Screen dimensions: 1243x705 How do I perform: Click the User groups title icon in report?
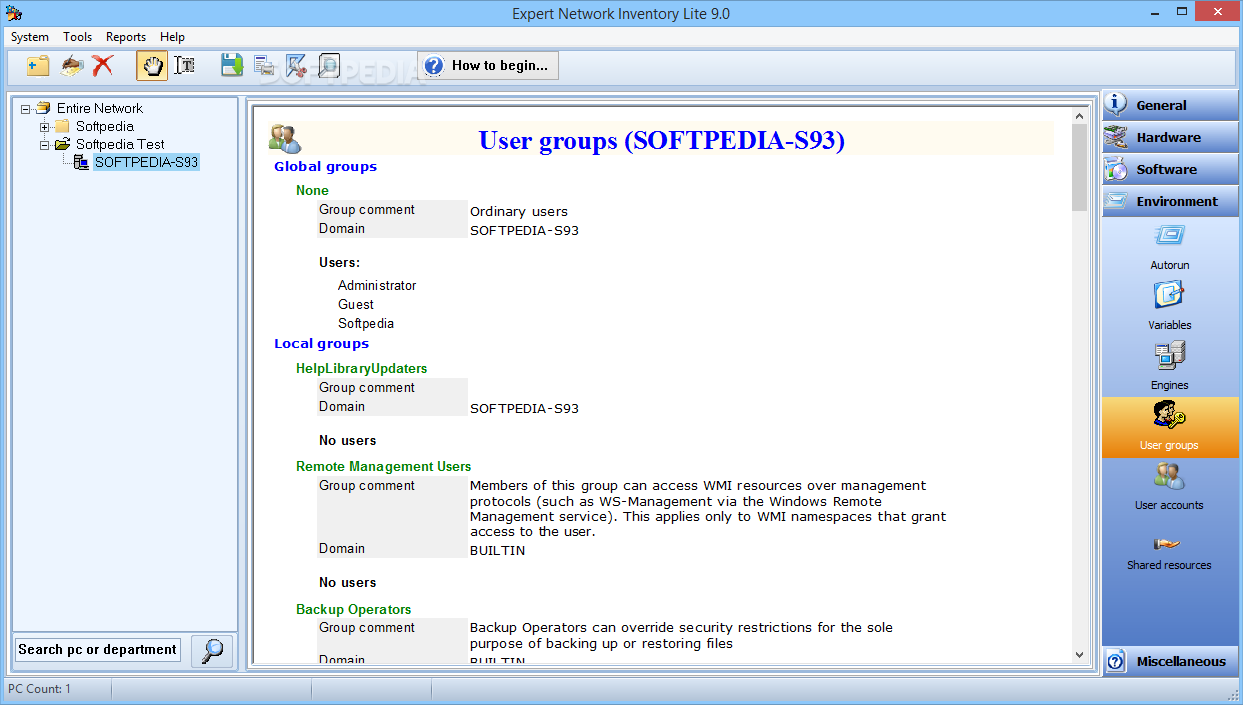284,139
